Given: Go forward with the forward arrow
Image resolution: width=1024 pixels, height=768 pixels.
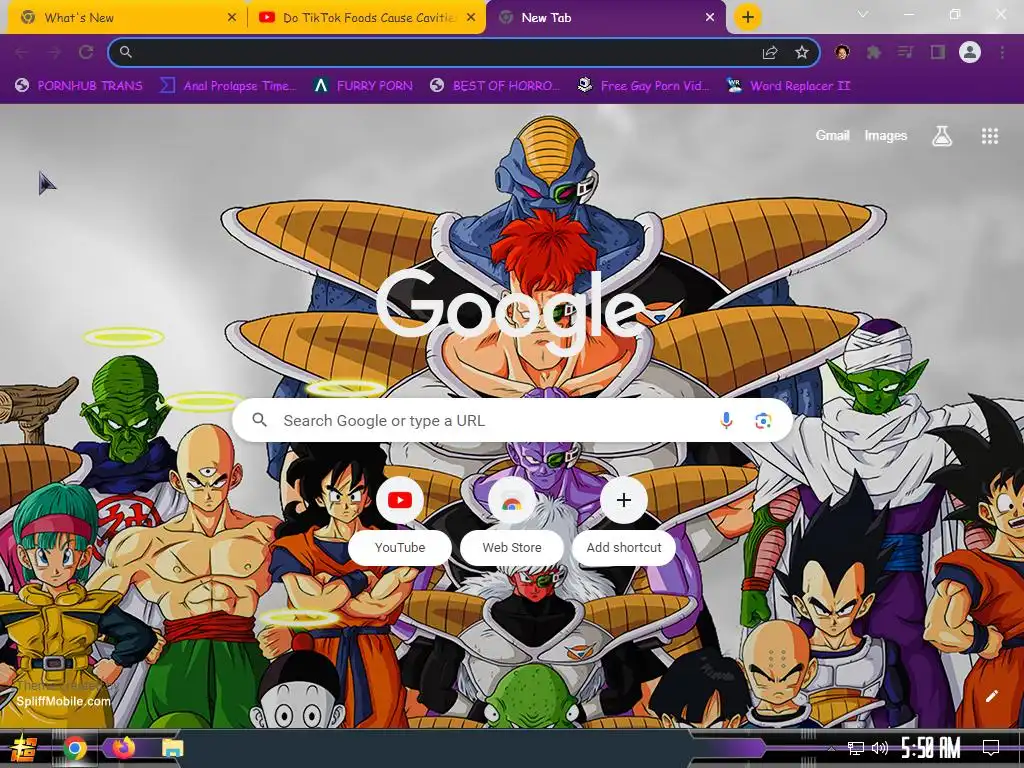Looking at the screenshot, I should point(54,52).
